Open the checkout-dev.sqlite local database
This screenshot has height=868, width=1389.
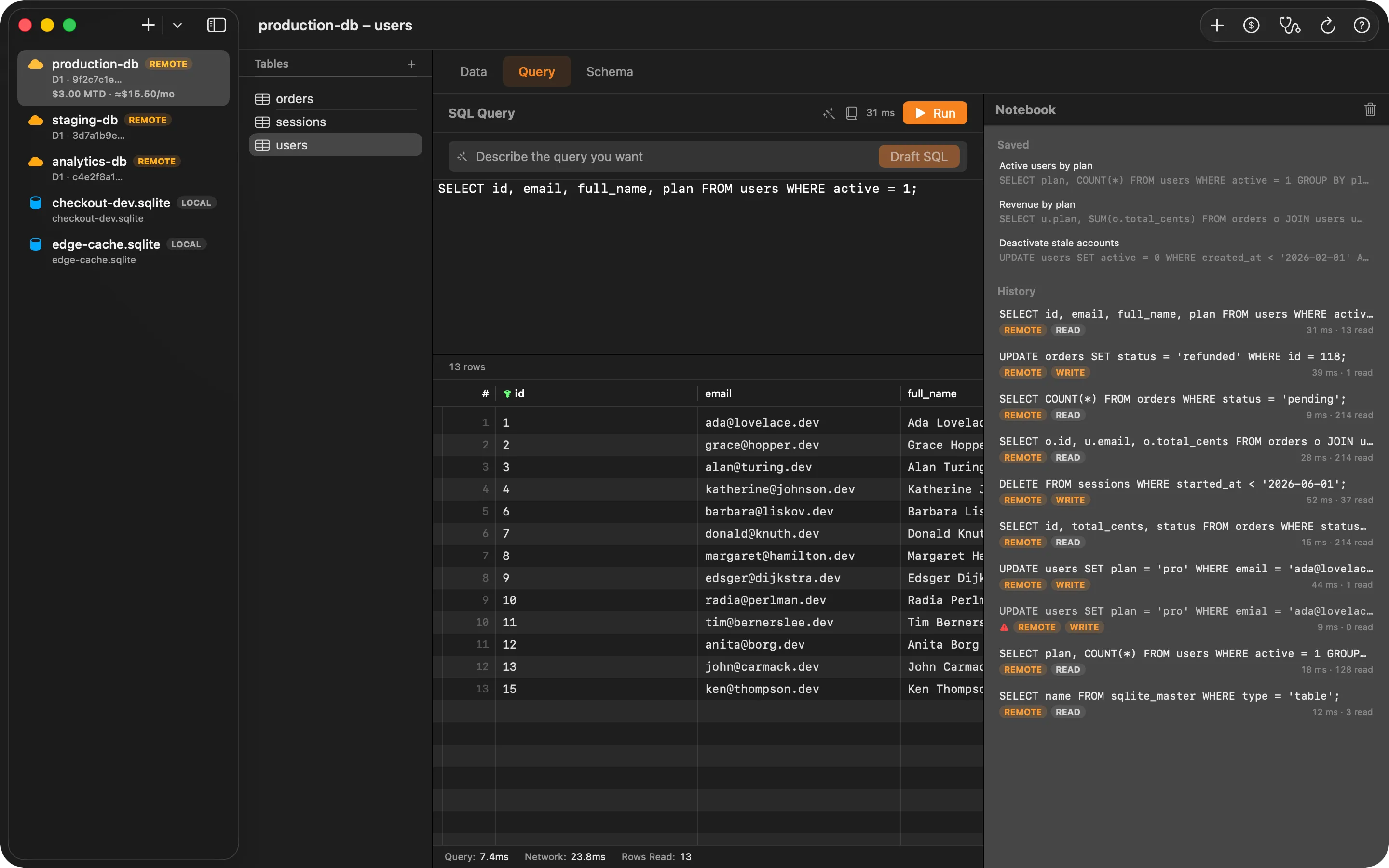coord(123,210)
